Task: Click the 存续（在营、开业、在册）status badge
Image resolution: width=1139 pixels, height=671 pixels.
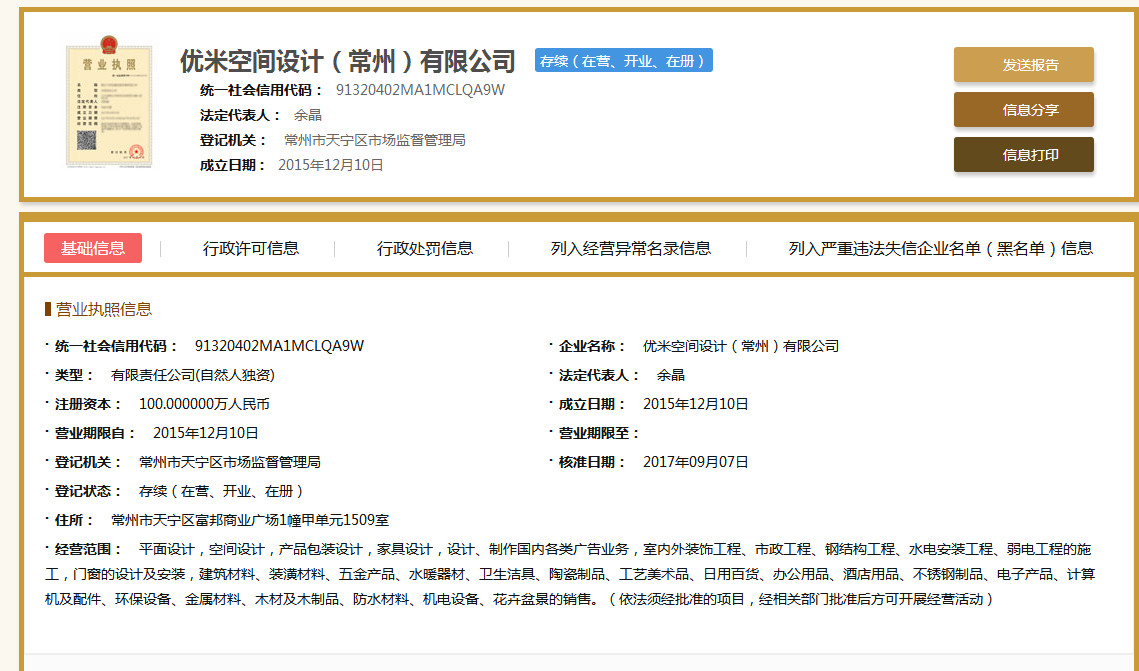Action: click(624, 60)
